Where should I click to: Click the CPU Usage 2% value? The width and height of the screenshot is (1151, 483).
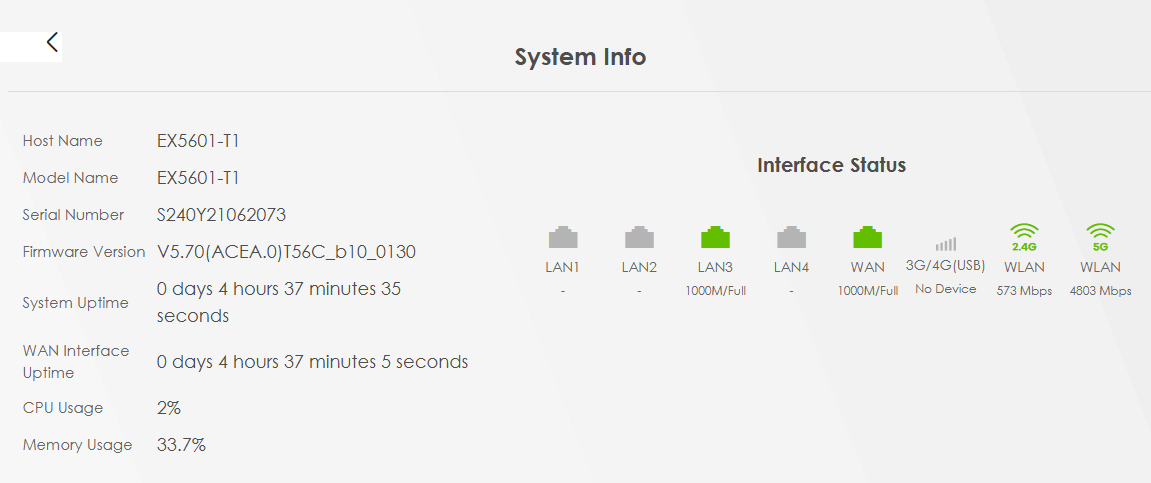[169, 408]
